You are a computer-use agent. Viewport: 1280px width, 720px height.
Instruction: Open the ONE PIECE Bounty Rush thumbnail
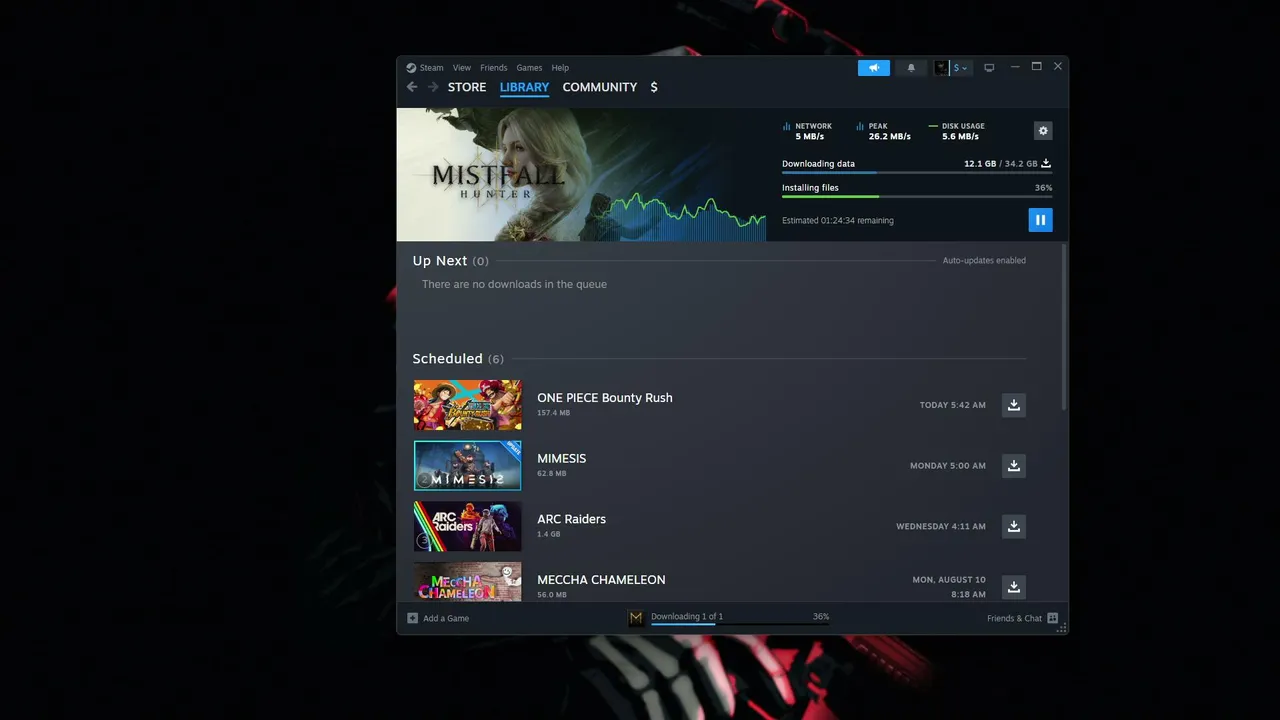click(467, 405)
